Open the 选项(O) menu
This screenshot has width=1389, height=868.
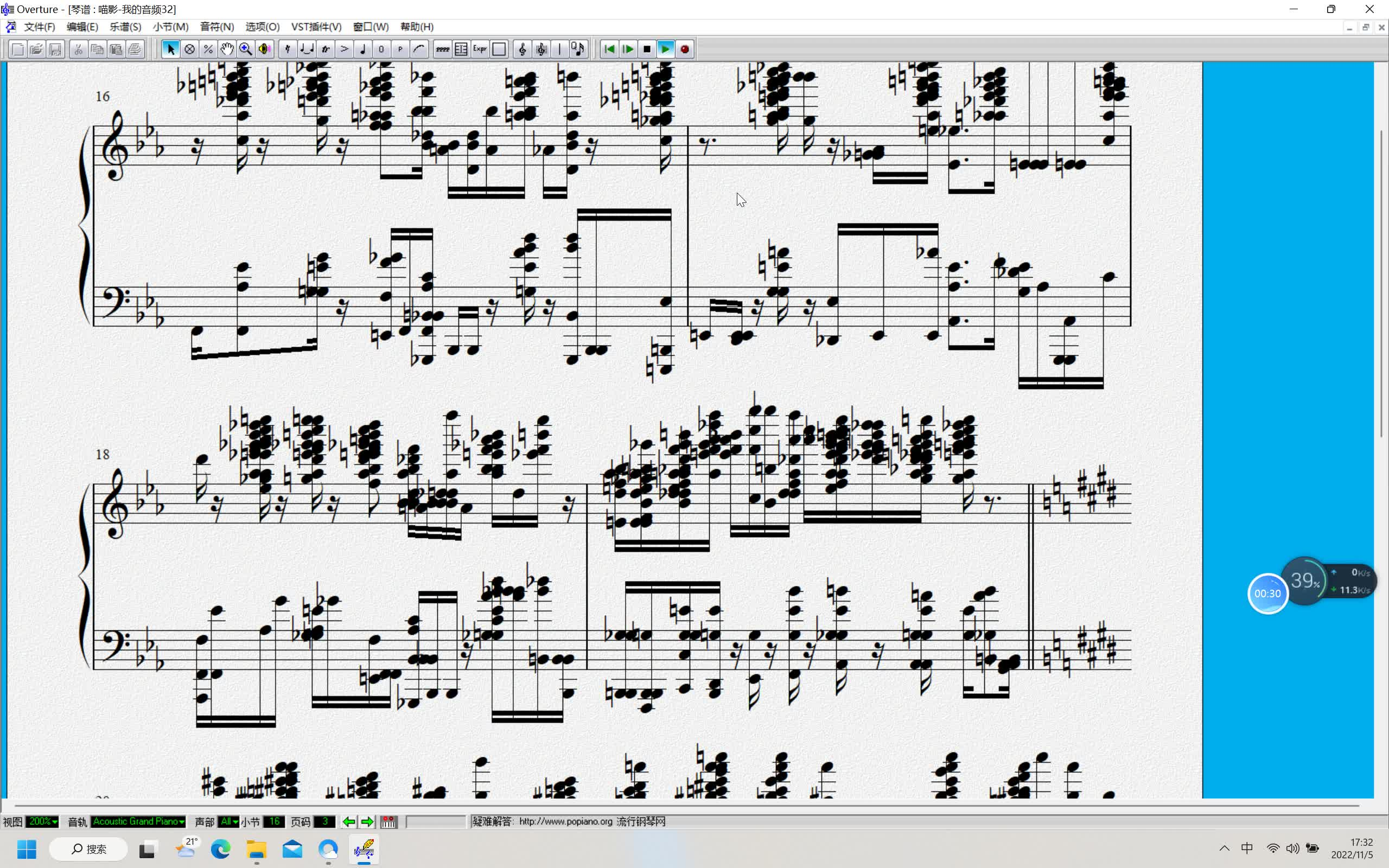tap(262, 27)
